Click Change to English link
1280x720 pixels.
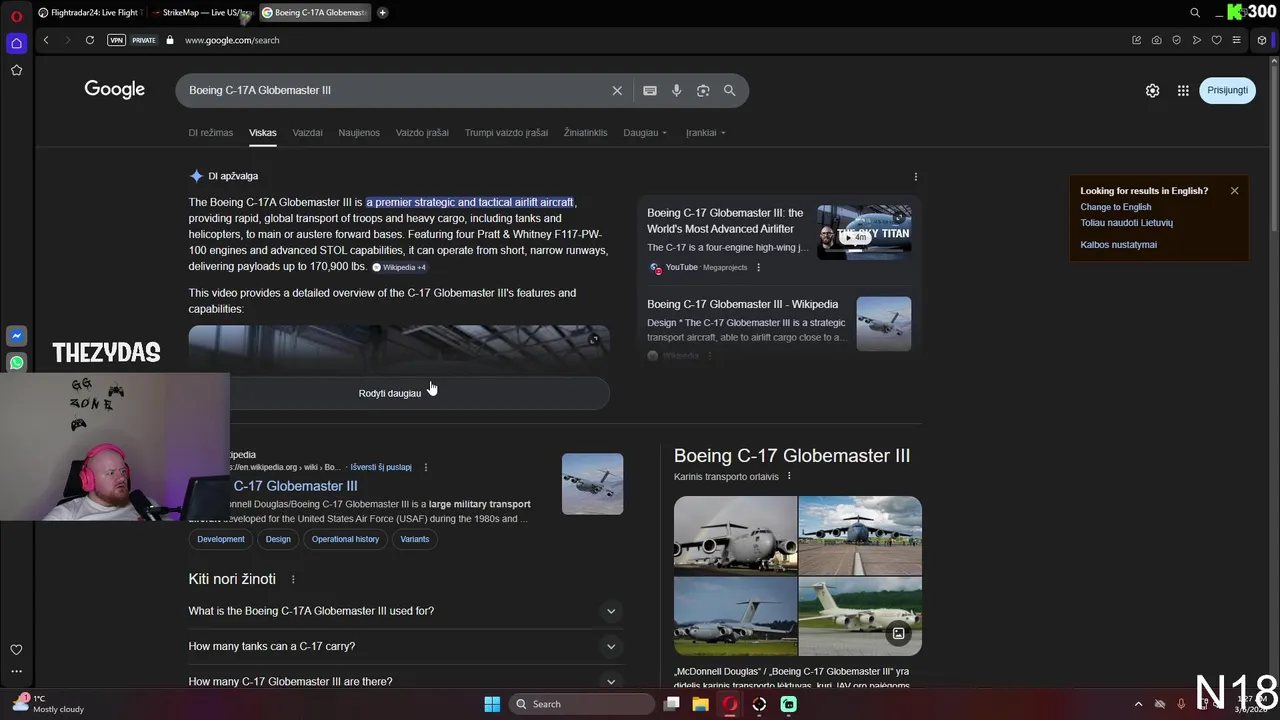(1115, 207)
